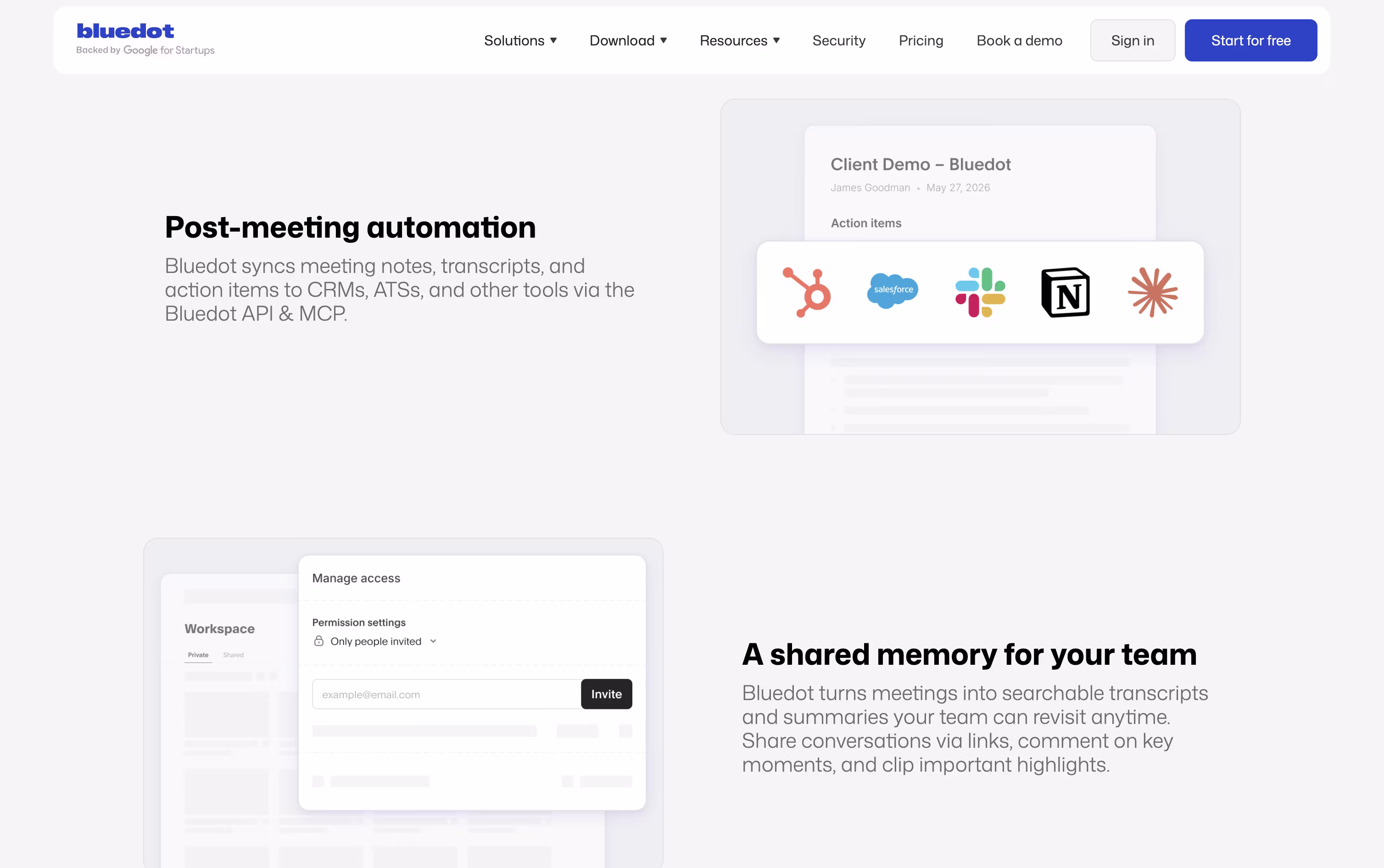The image size is (1384, 868).
Task: Click the A shared memory for your team heading
Action: pyautogui.click(x=970, y=655)
